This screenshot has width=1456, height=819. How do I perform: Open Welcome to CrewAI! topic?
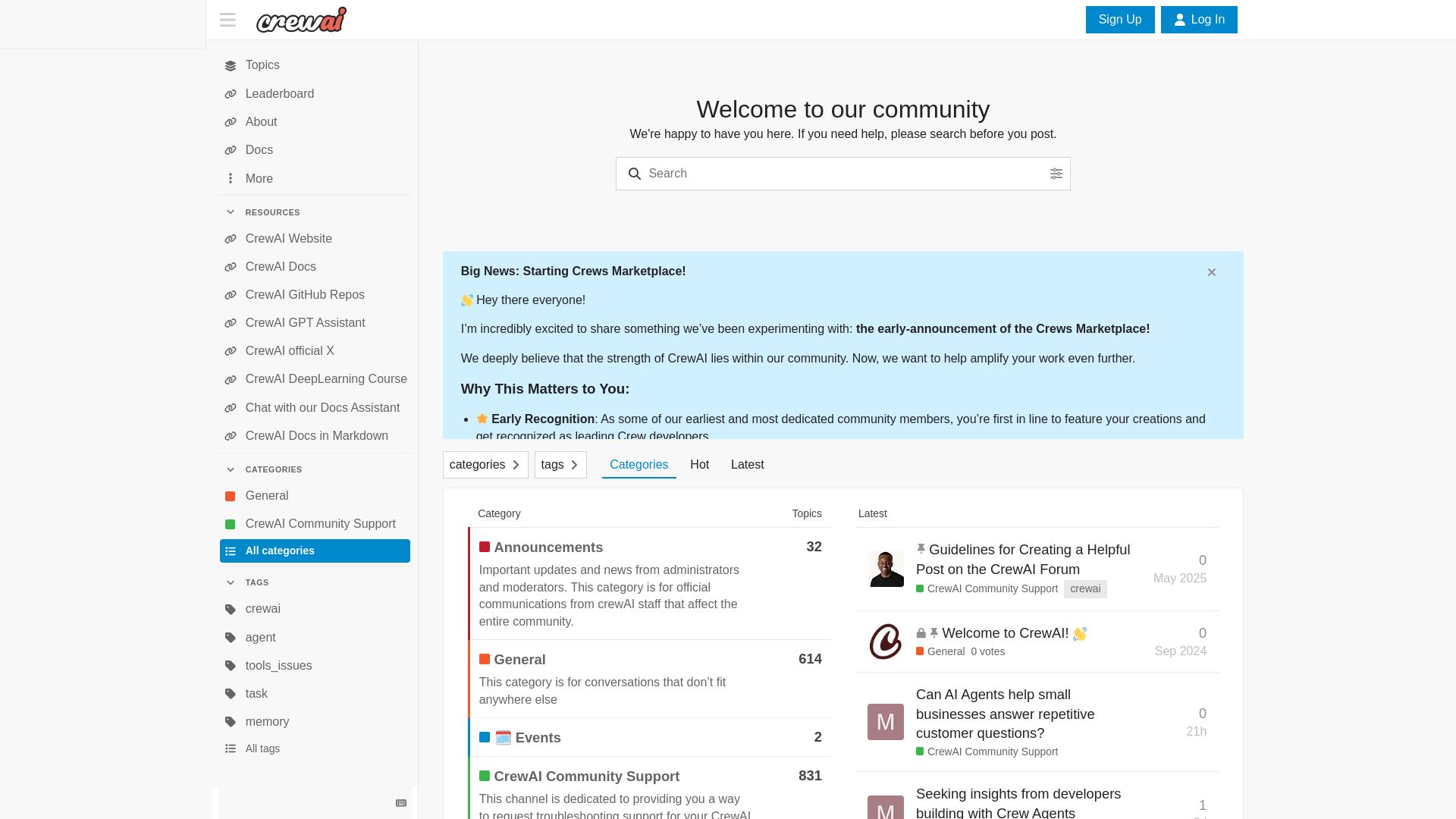tap(1005, 633)
